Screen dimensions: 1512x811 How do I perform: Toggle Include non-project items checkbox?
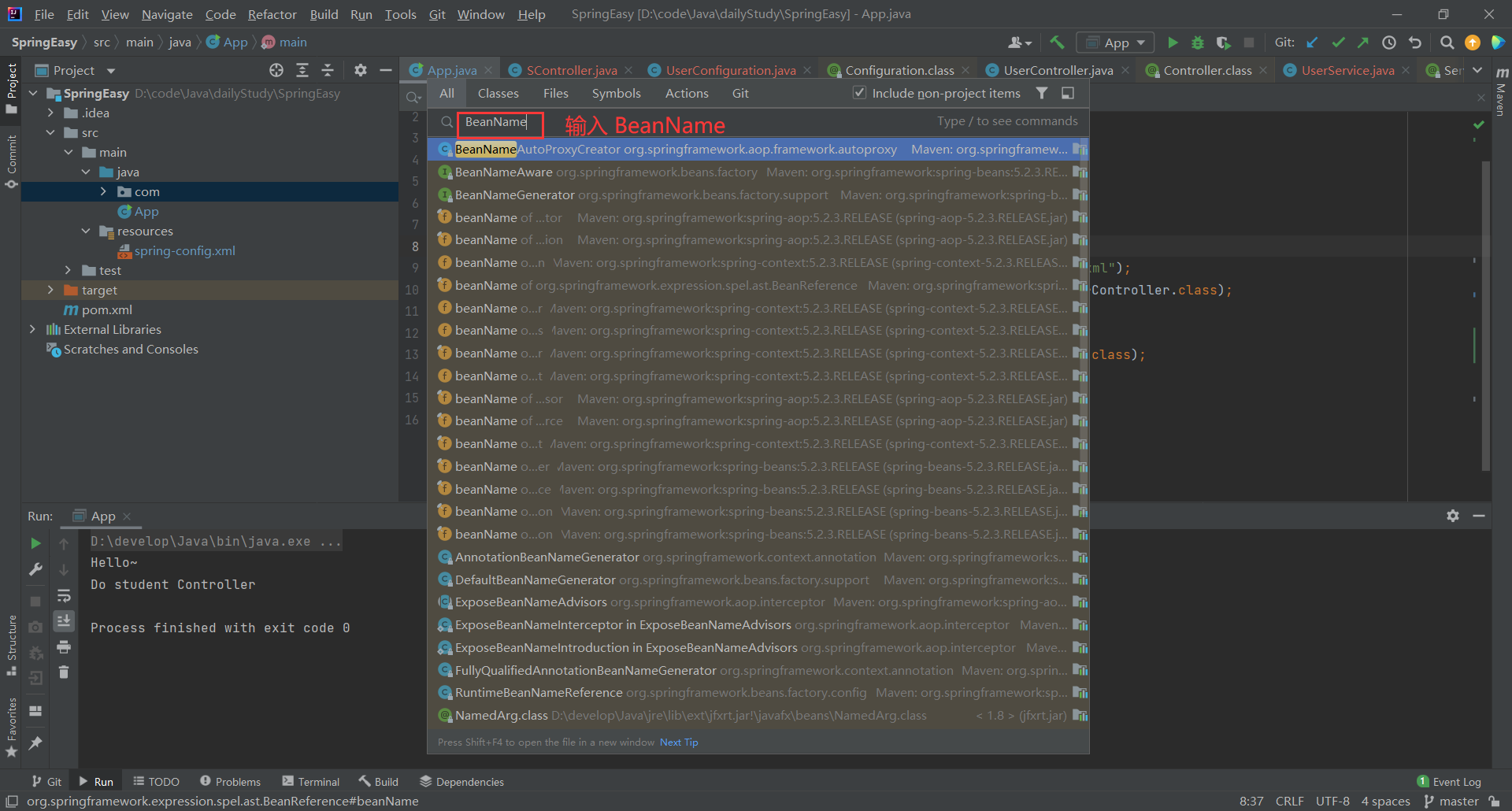click(860, 93)
